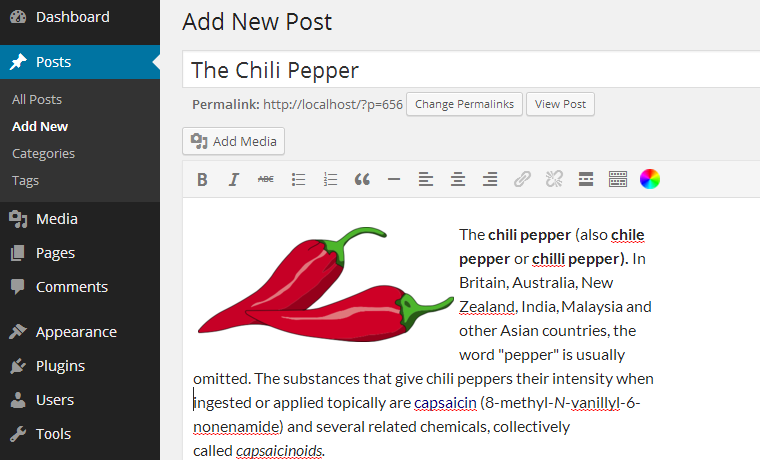Image resolution: width=760 pixels, height=460 pixels.
Task: Open Plugins in the sidebar
Action: tap(80, 366)
